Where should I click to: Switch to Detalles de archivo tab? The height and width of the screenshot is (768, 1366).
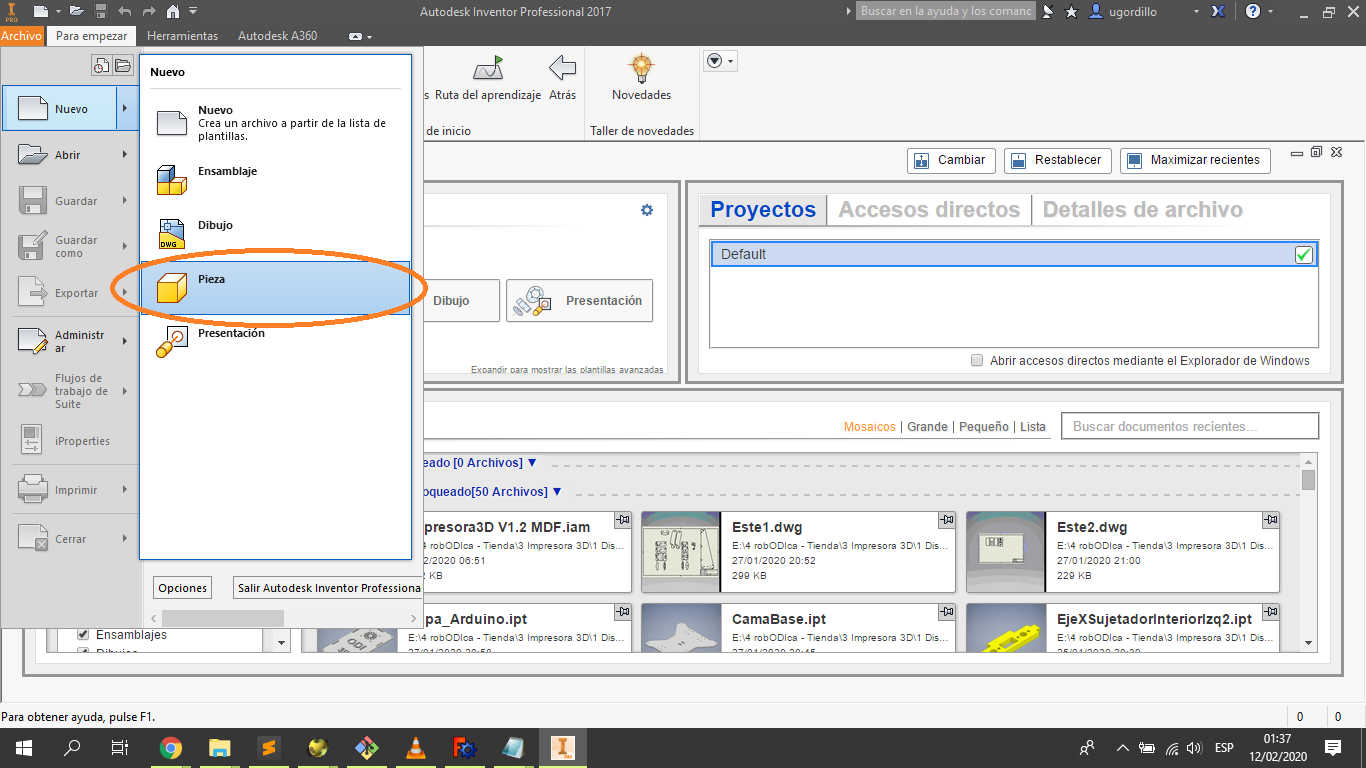coord(1143,210)
